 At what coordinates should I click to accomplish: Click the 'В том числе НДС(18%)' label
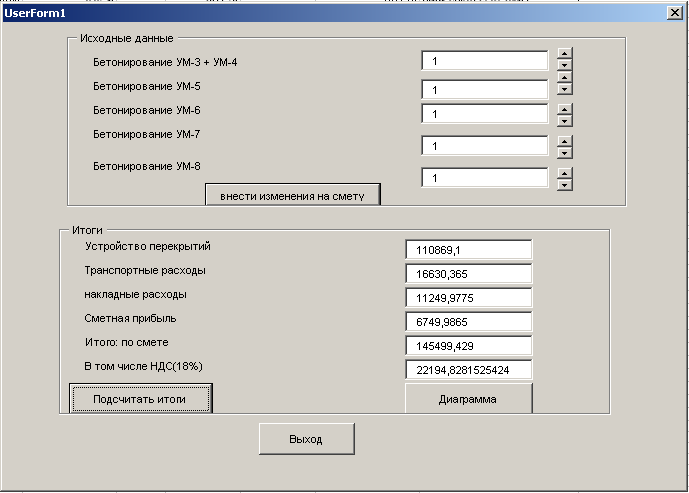tap(143, 366)
